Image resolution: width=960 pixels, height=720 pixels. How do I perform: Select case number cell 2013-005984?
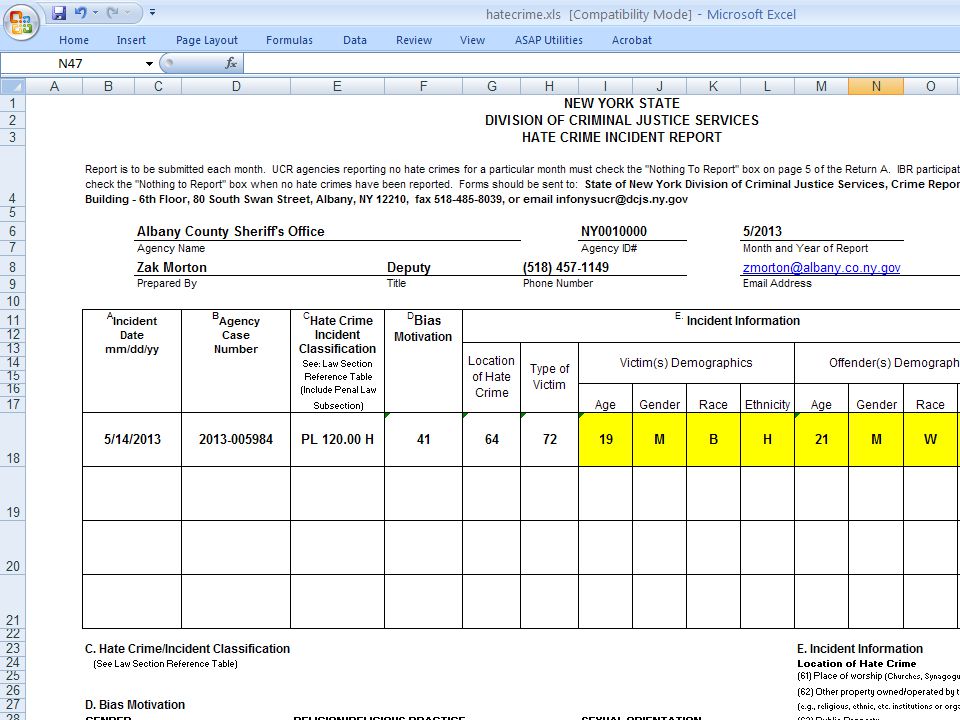point(236,440)
